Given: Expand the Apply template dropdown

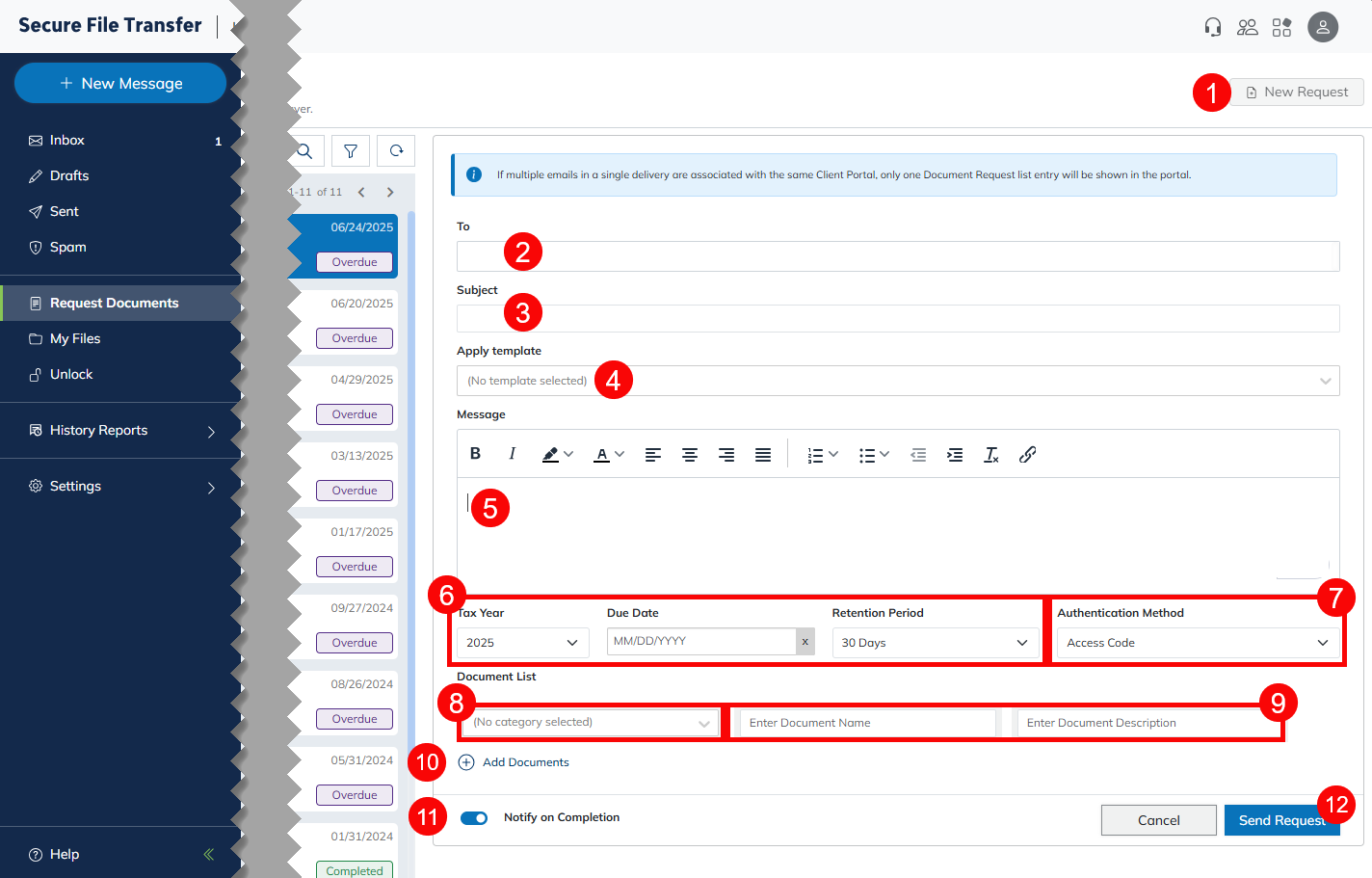Looking at the screenshot, I should point(897,381).
